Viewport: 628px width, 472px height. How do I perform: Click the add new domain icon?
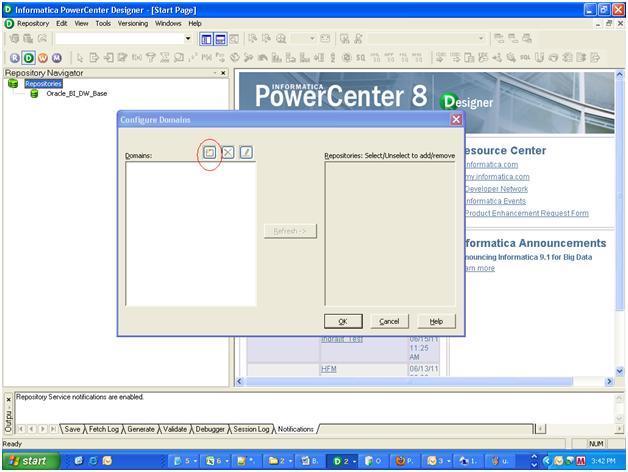pos(209,152)
